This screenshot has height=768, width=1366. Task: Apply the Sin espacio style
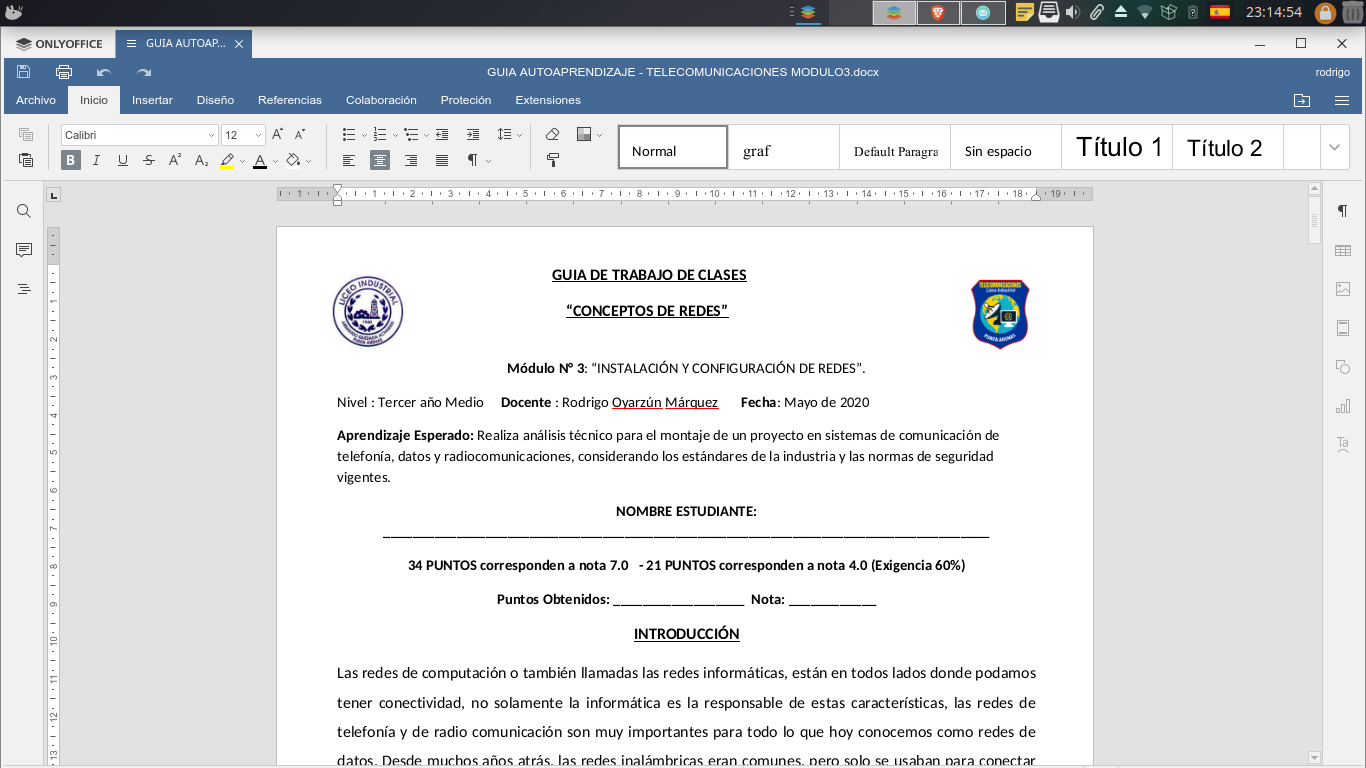click(x=1005, y=147)
